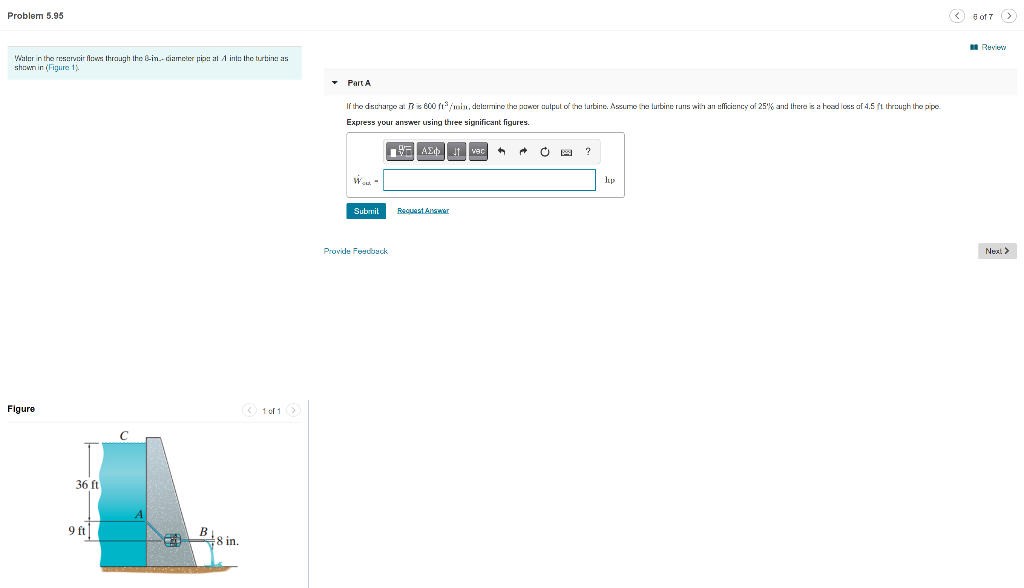The height and width of the screenshot is (588, 1024).
Task: Click the reservoir and turbine figure image
Action: click(154, 502)
